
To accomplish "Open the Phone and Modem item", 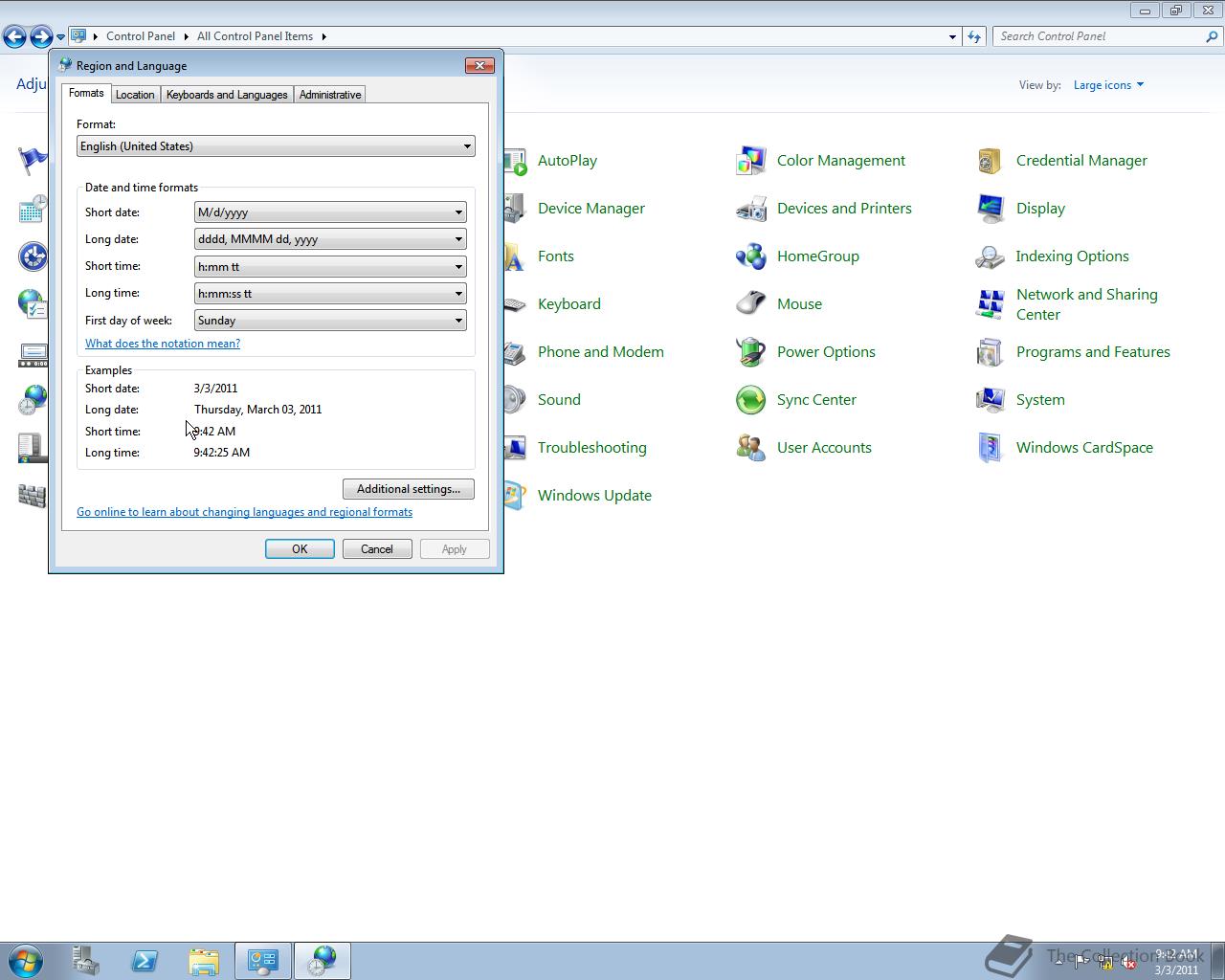I will (x=600, y=352).
